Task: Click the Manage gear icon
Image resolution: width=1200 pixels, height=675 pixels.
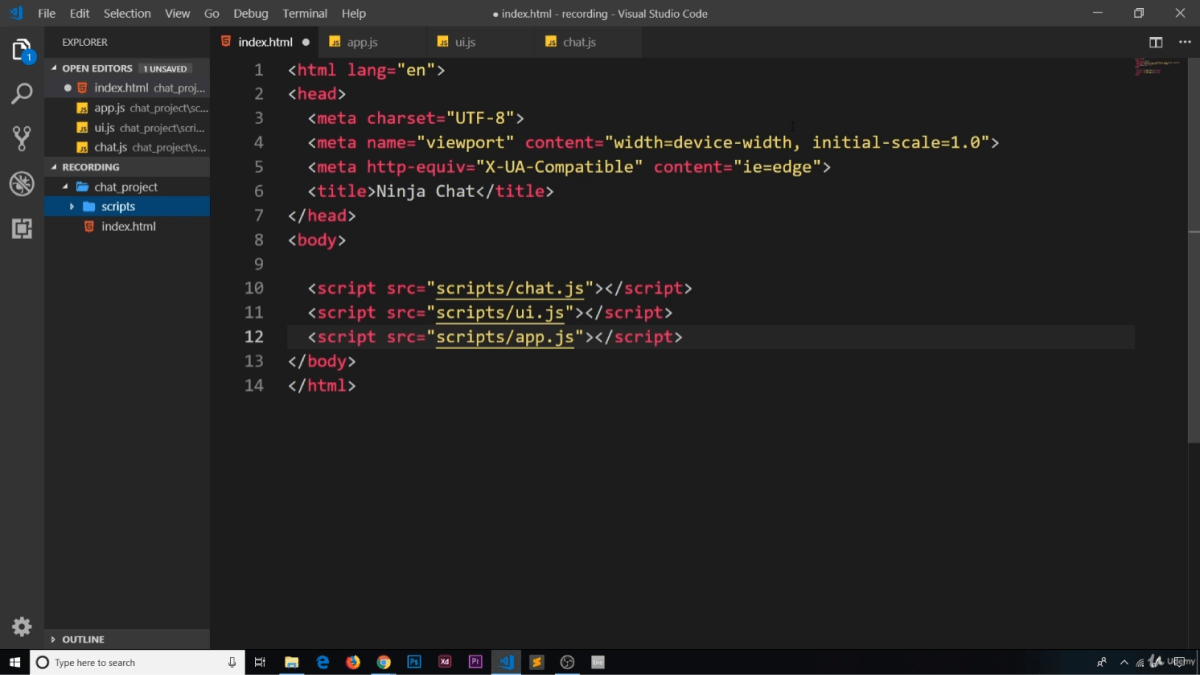Action: coord(21,627)
